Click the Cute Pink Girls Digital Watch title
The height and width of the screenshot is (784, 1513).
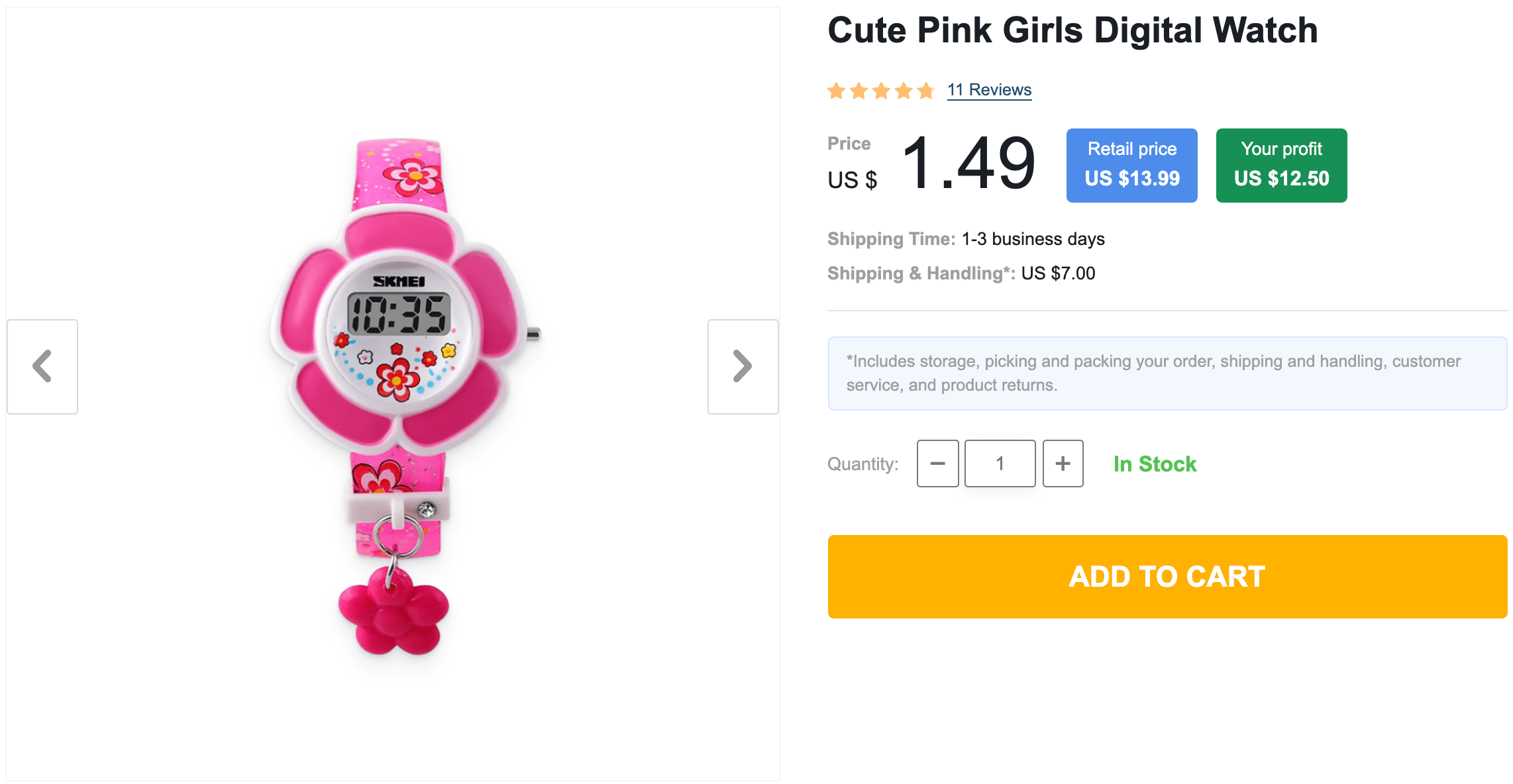1072,30
